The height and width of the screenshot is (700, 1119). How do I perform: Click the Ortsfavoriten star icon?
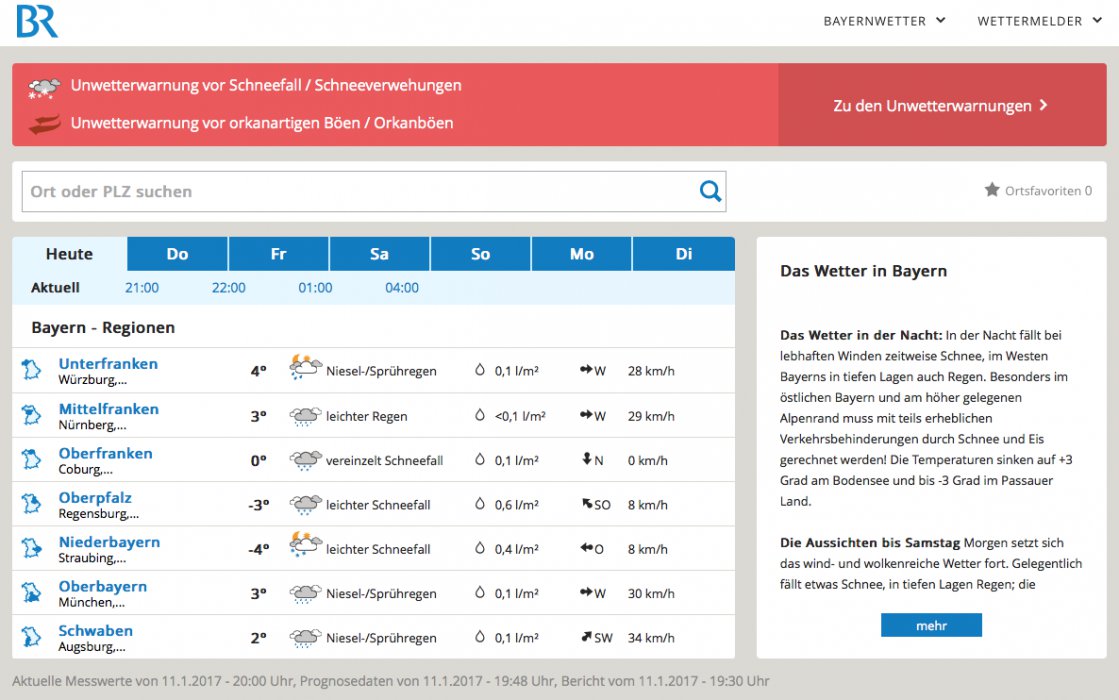click(991, 190)
